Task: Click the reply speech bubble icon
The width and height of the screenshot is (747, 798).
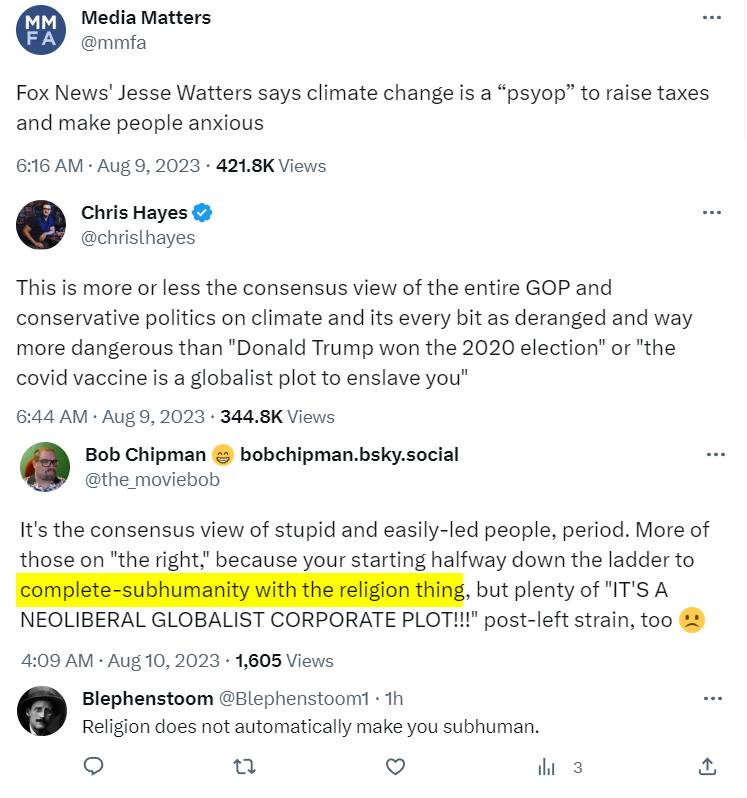Action: tap(94, 767)
